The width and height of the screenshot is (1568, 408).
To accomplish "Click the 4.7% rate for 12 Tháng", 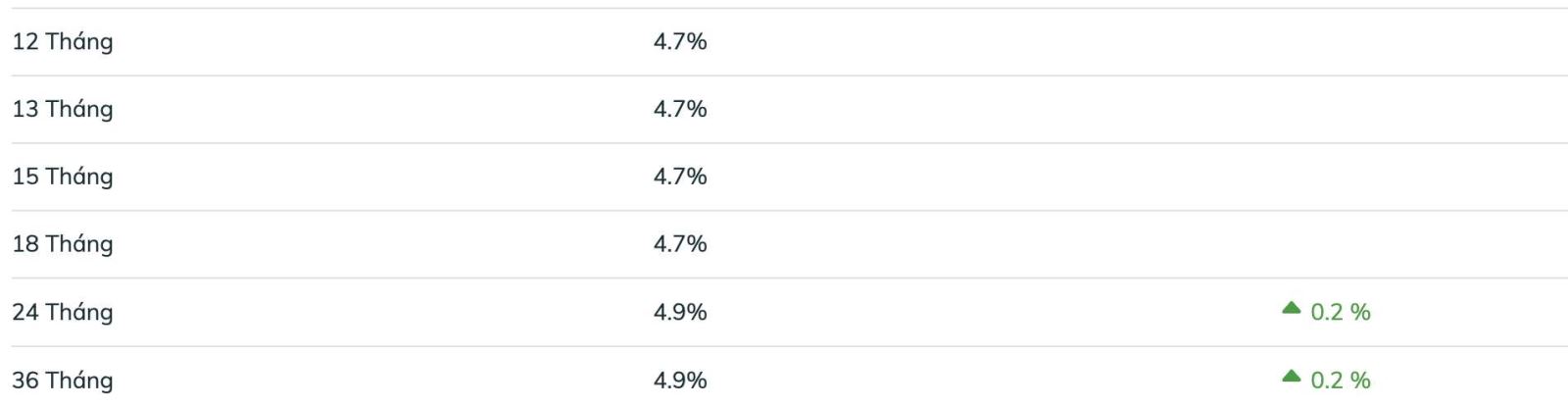I will click(680, 41).
